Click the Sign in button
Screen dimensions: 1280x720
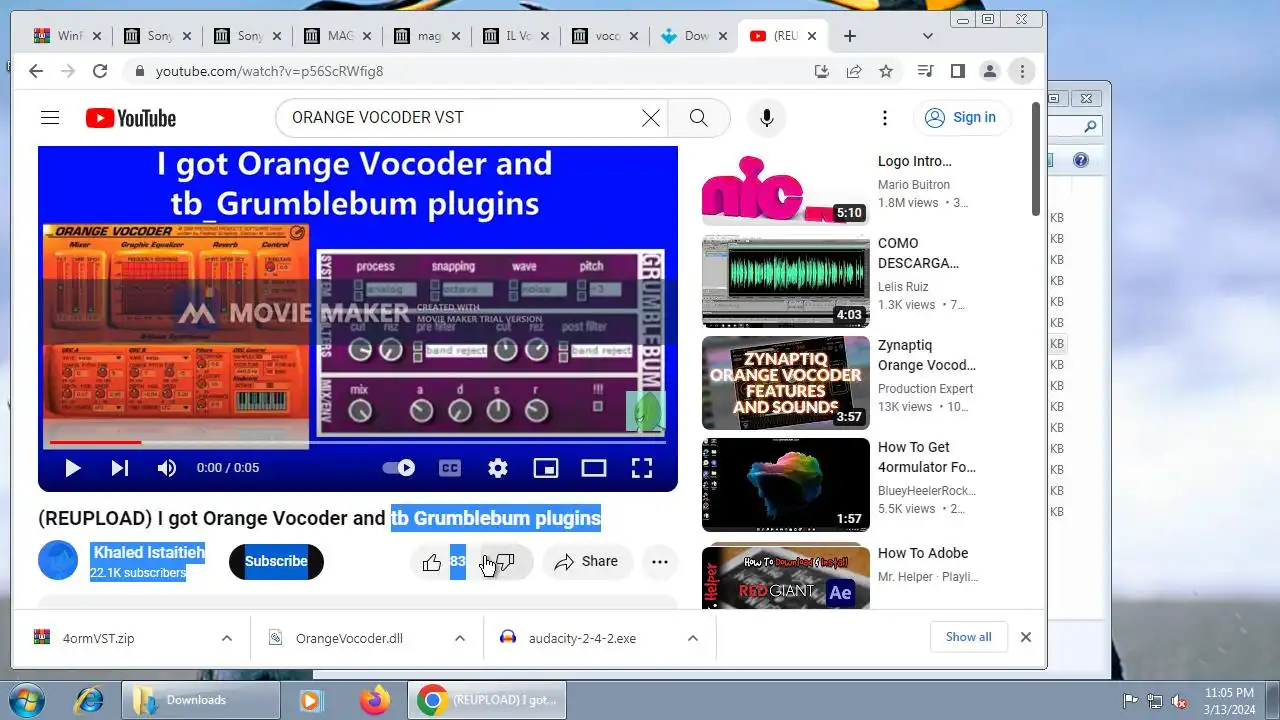[962, 118]
